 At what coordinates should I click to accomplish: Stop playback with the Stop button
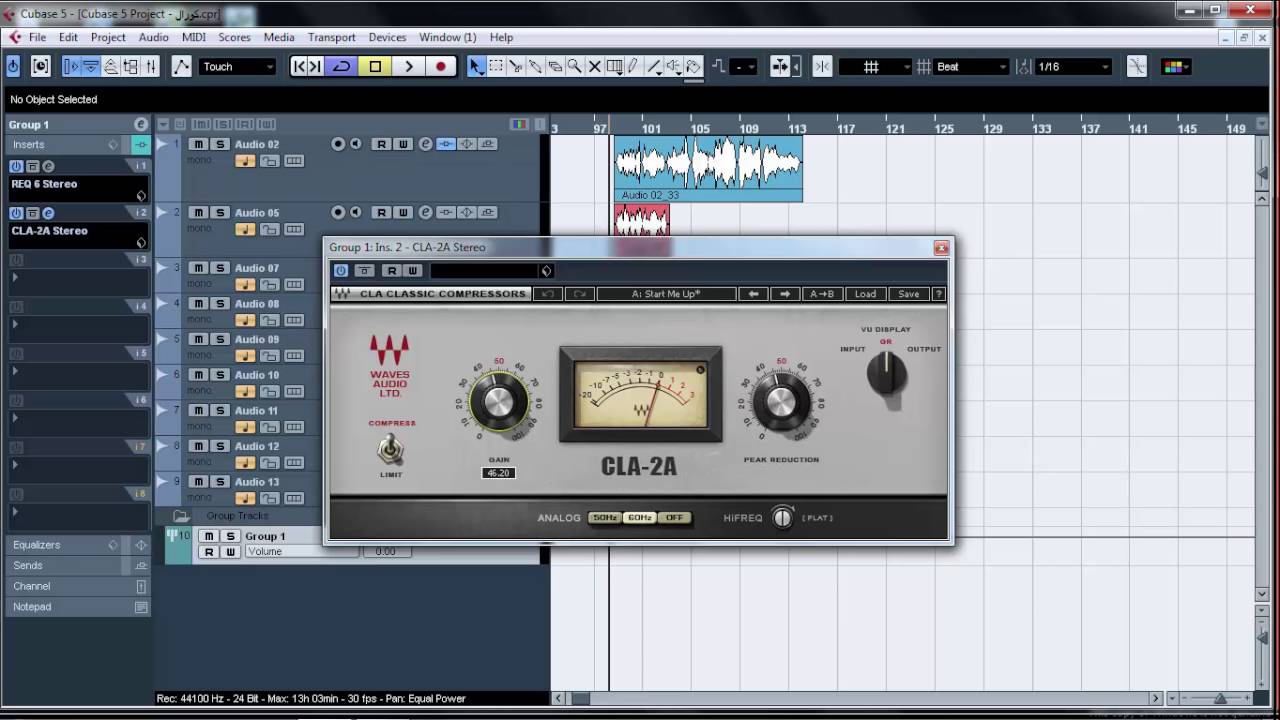pyautogui.click(x=375, y=67)
